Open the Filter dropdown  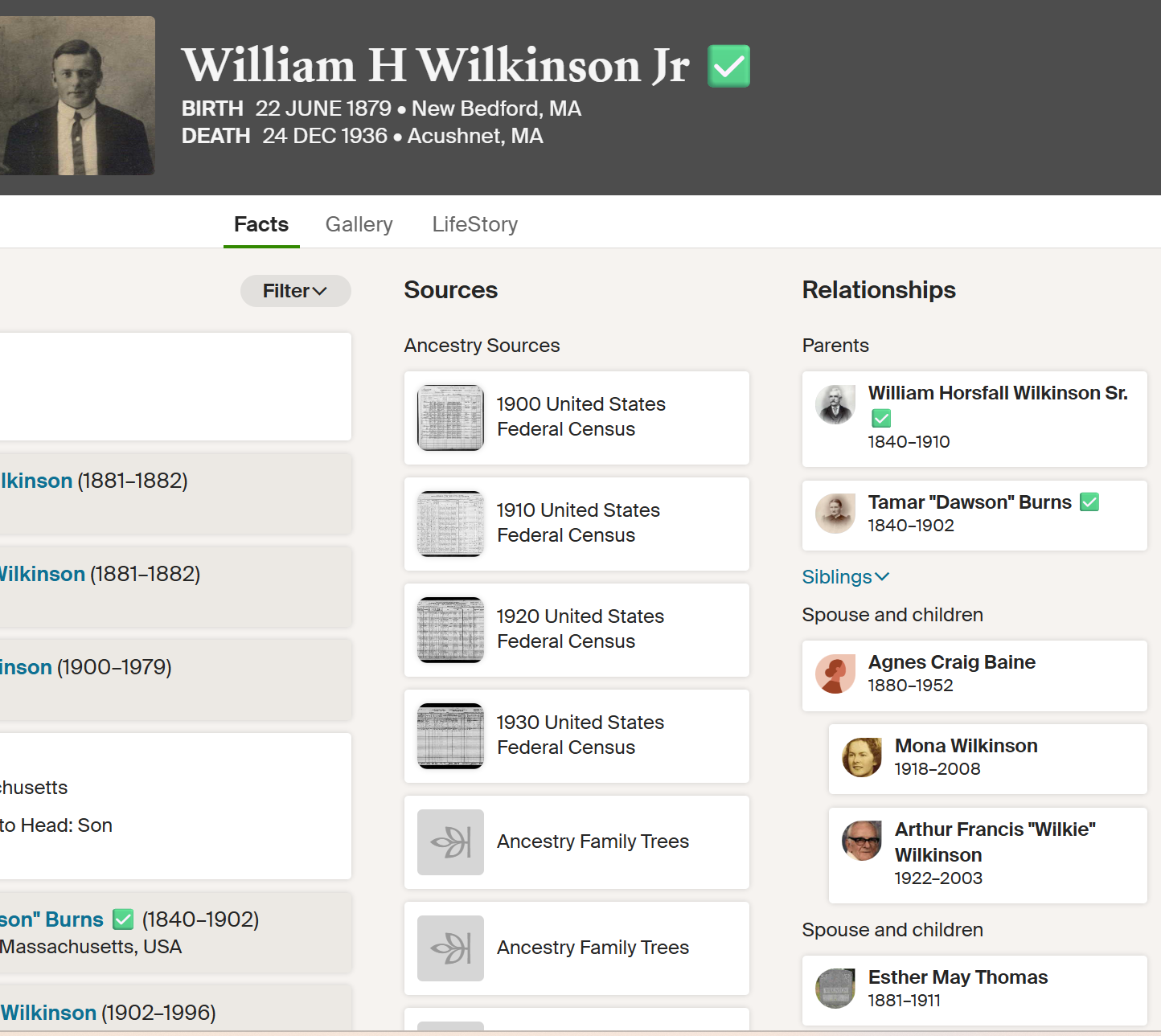(x=295, y=291)
